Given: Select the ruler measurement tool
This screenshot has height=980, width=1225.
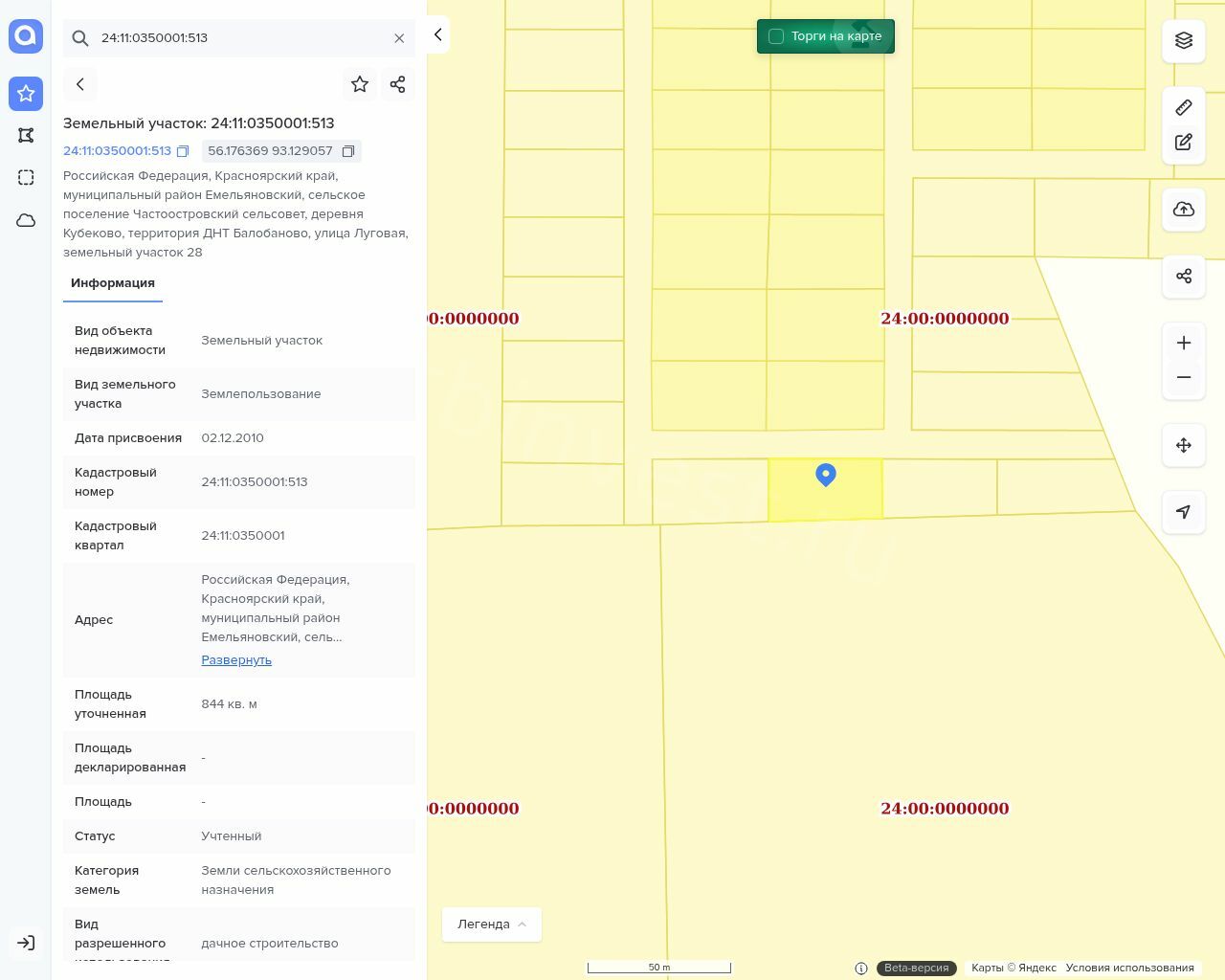Looking at the screenshot, I should (1184, 107).
